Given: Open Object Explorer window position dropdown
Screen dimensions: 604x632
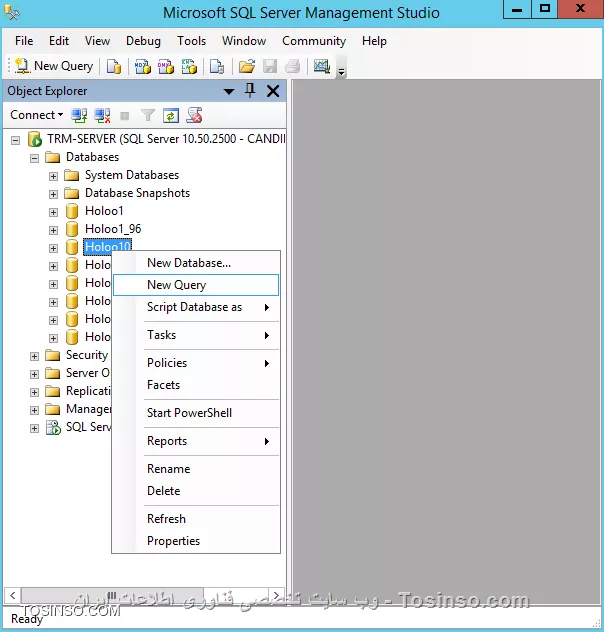Looking at the screenshot, I should click(229, 91).
